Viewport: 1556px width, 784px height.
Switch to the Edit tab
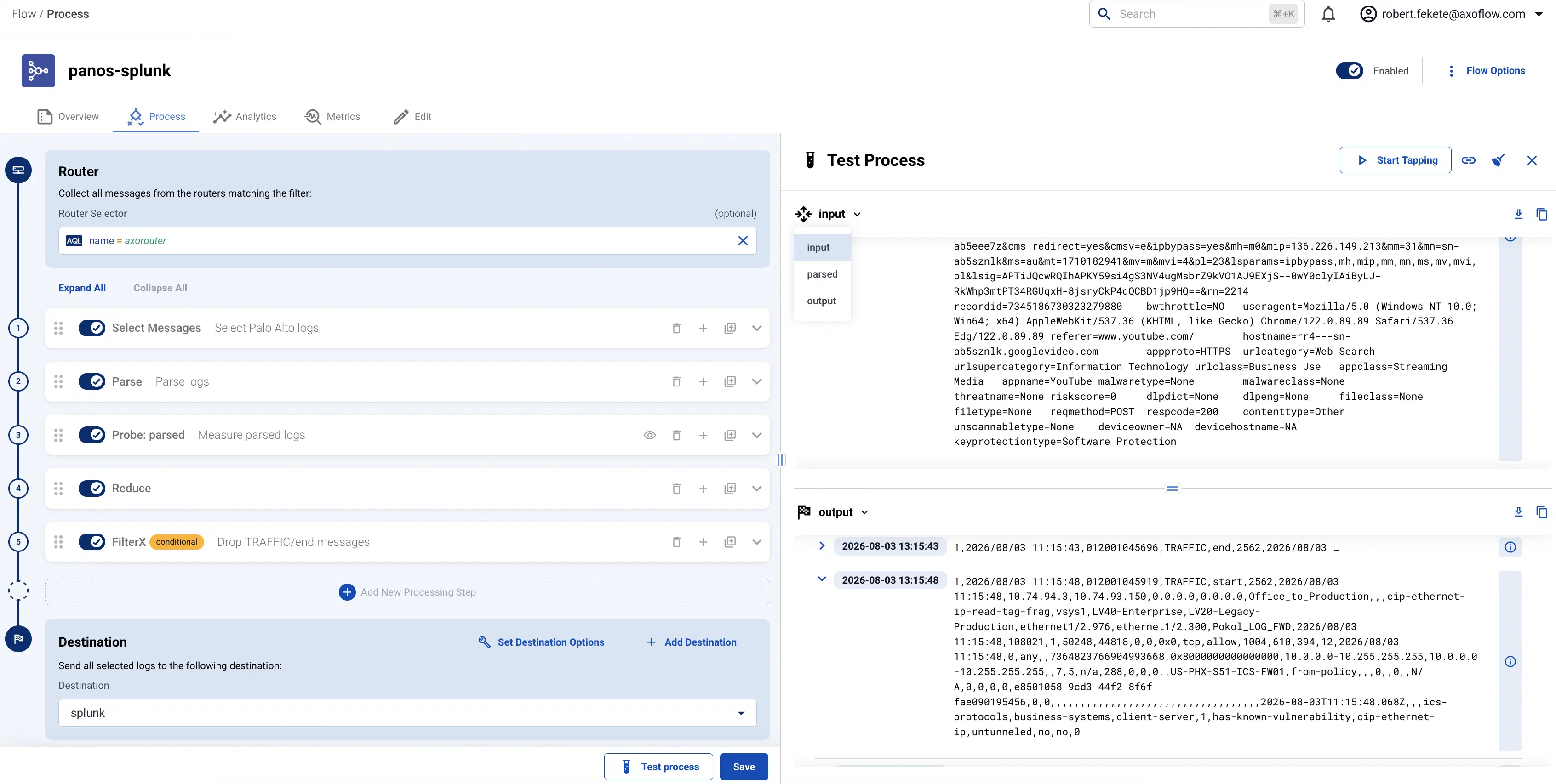click(x=412, y=116)
